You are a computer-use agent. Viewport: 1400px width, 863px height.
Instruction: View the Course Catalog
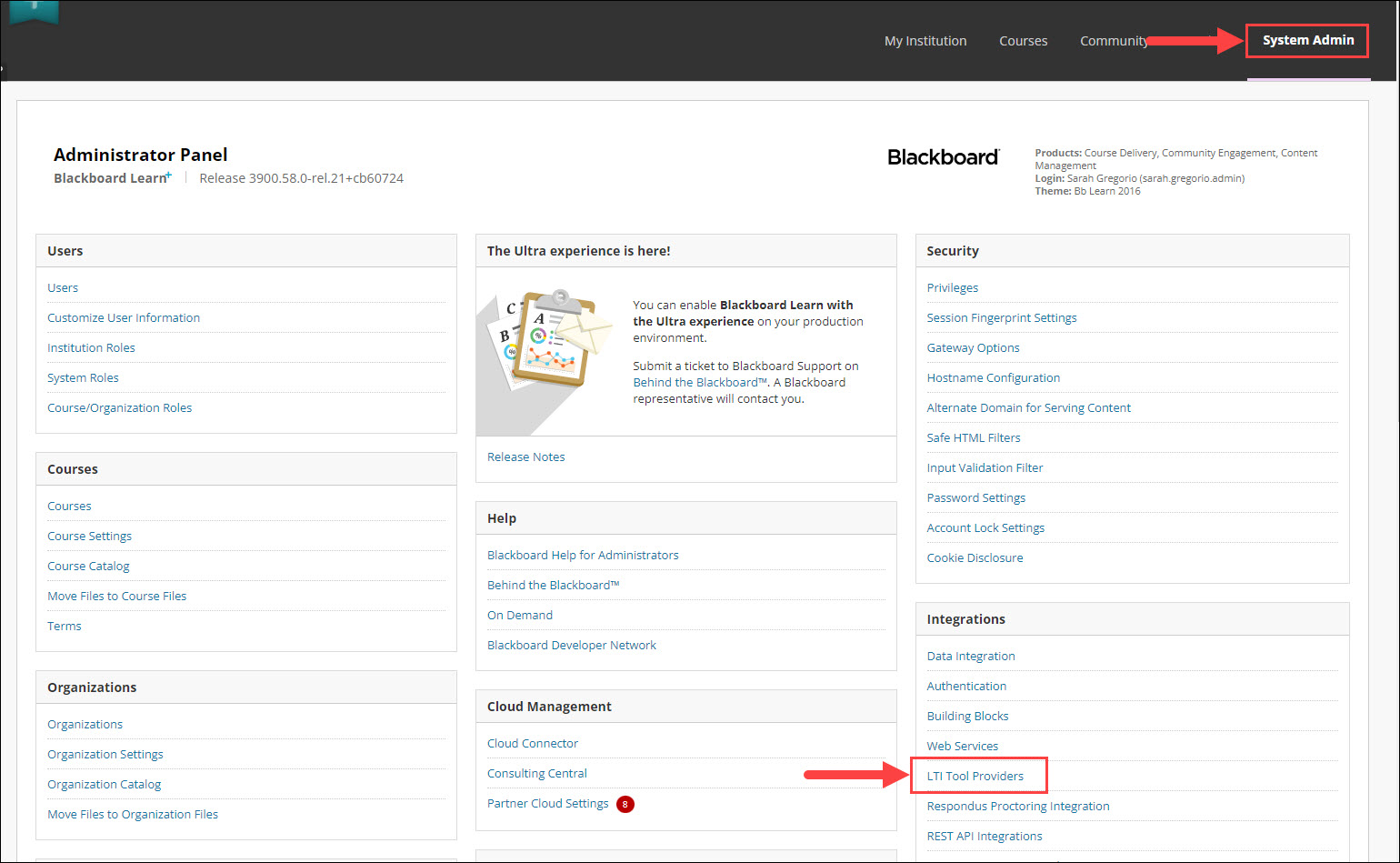[x=88, y=566]
